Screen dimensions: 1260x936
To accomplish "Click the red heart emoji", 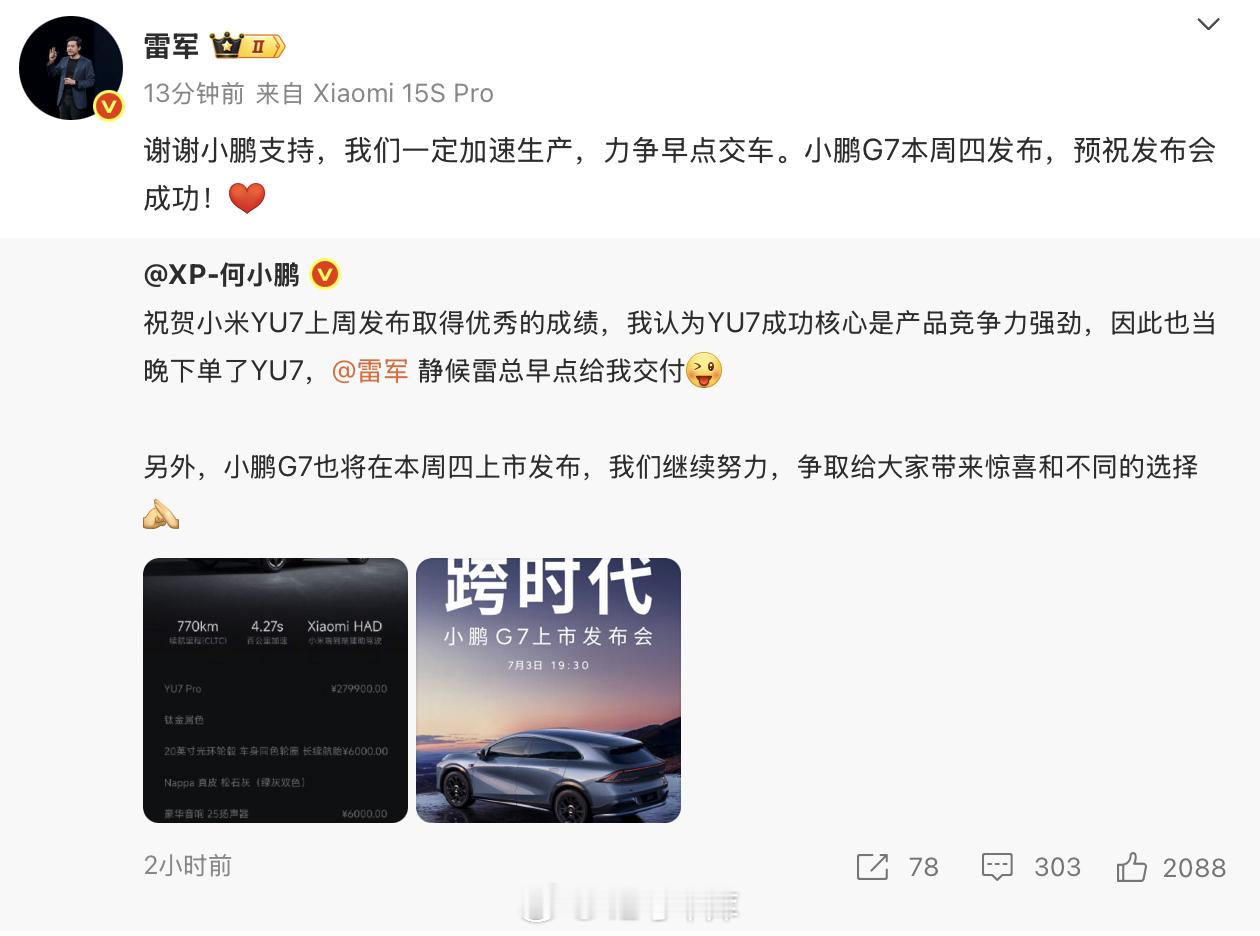I will click(x=247, y=198).
